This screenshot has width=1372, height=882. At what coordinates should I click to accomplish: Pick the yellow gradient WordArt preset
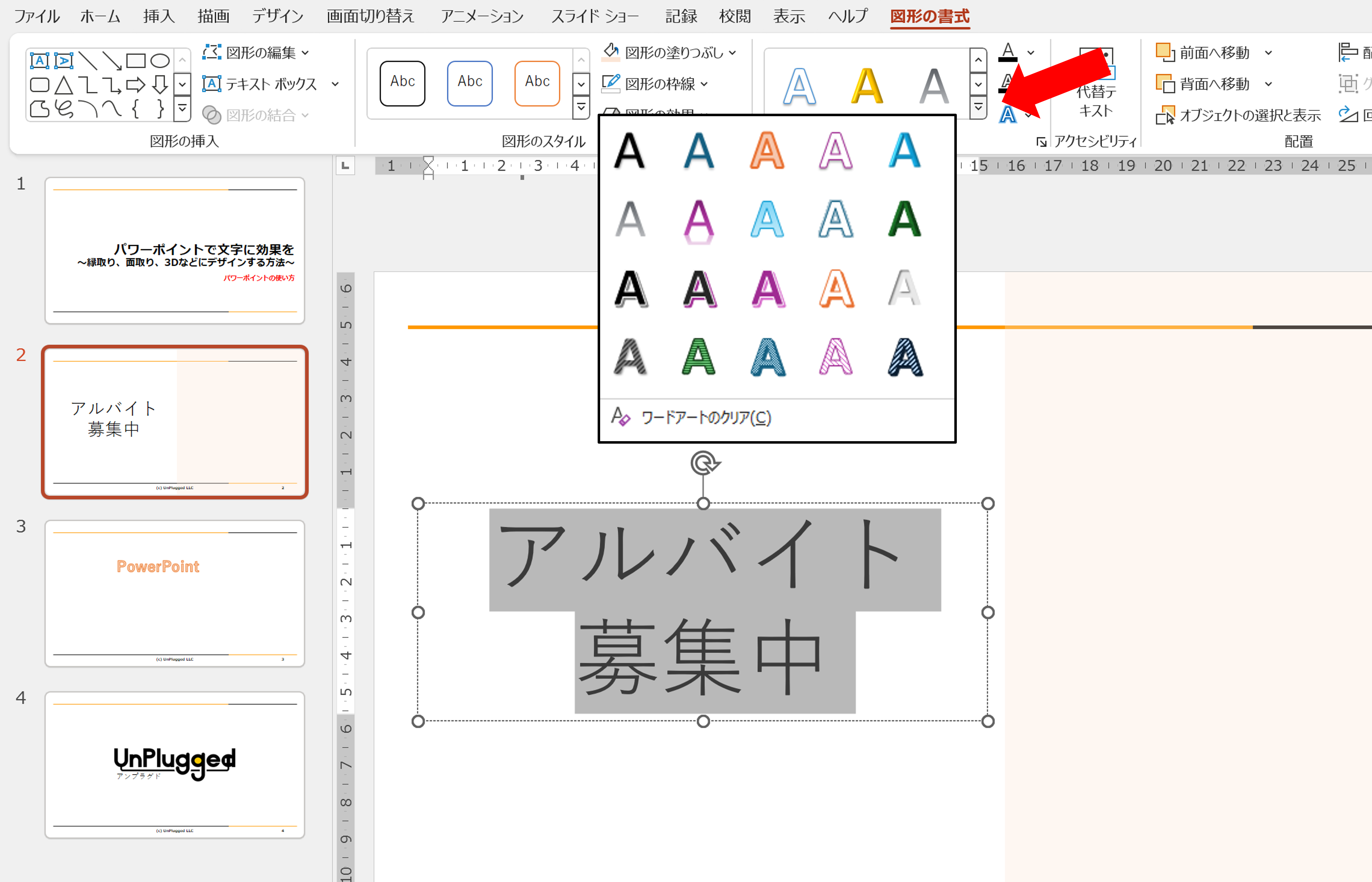click(x=866, y=86)
